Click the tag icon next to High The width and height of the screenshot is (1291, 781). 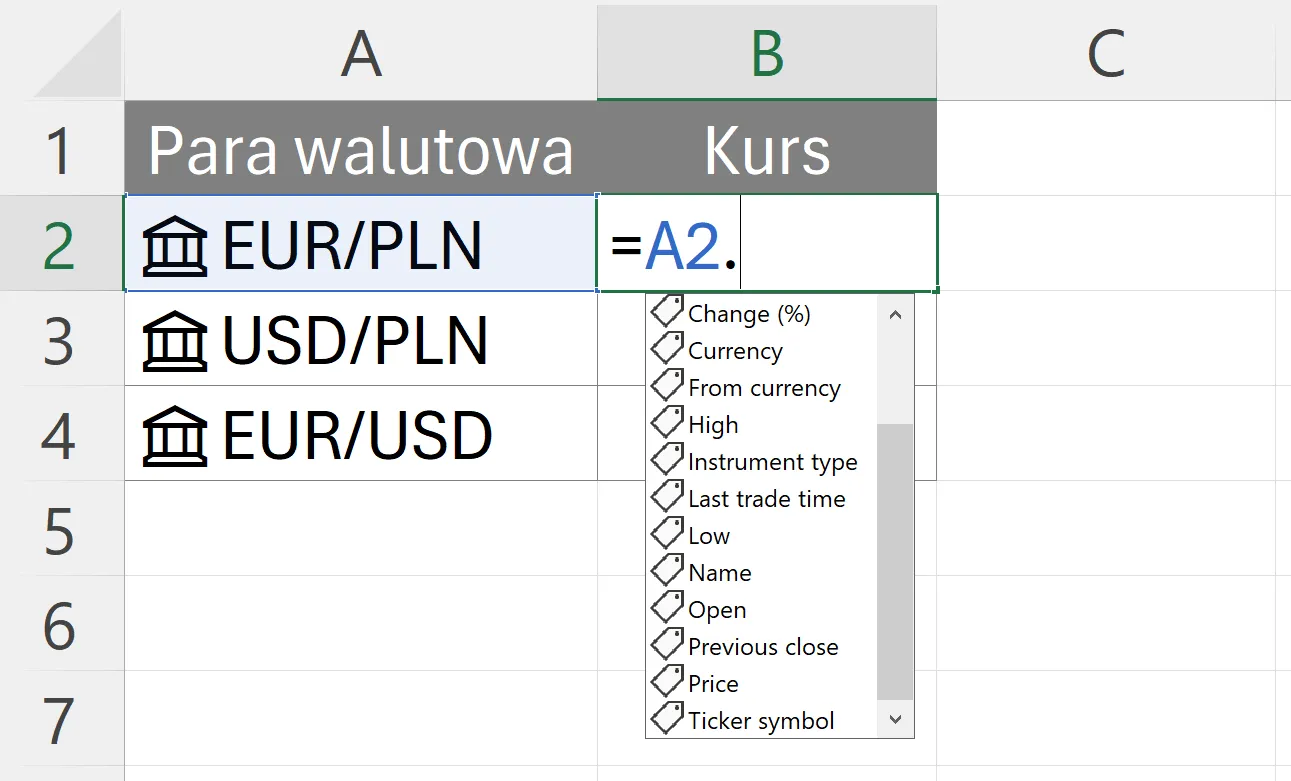(x=667, y=423)
